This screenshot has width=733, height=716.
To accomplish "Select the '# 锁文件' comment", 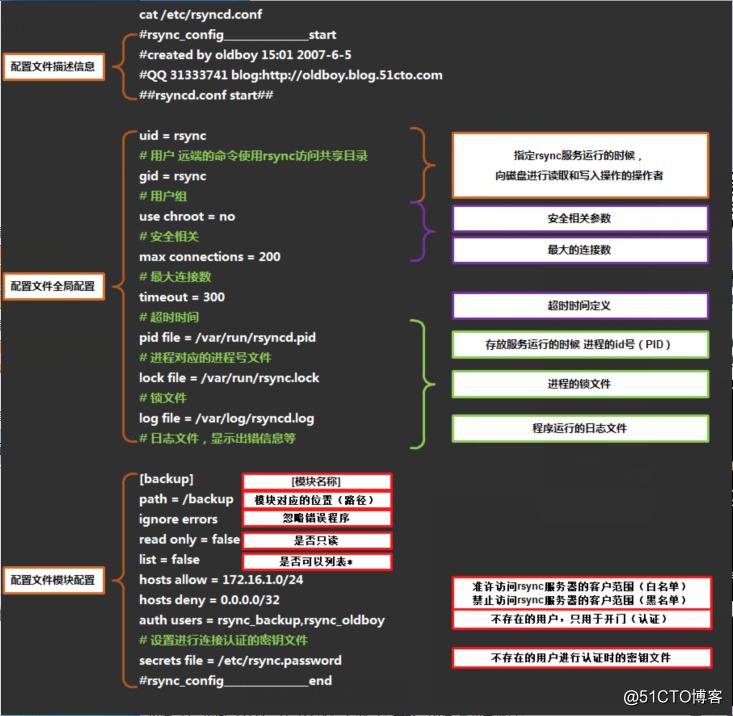I will click(x=163, y=398).
